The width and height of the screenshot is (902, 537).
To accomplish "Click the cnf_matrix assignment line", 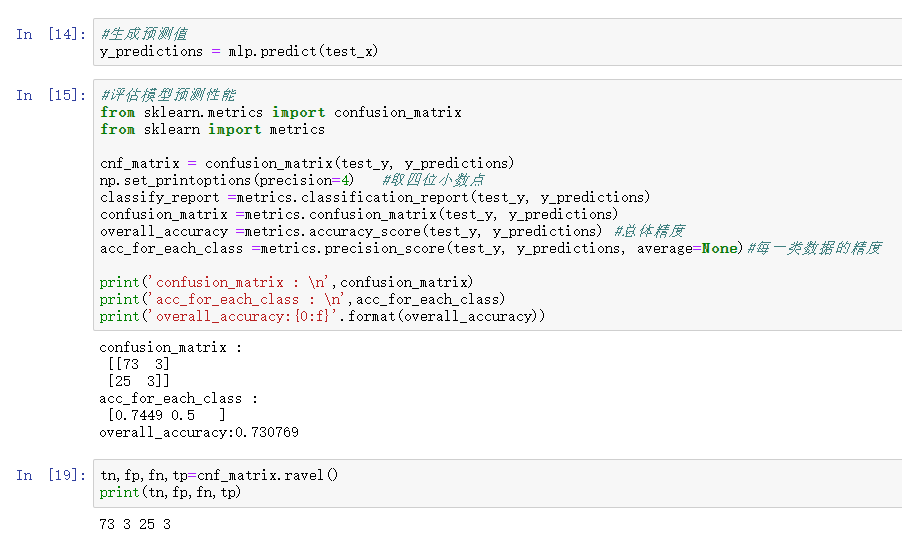I will [x=307, y=163].
